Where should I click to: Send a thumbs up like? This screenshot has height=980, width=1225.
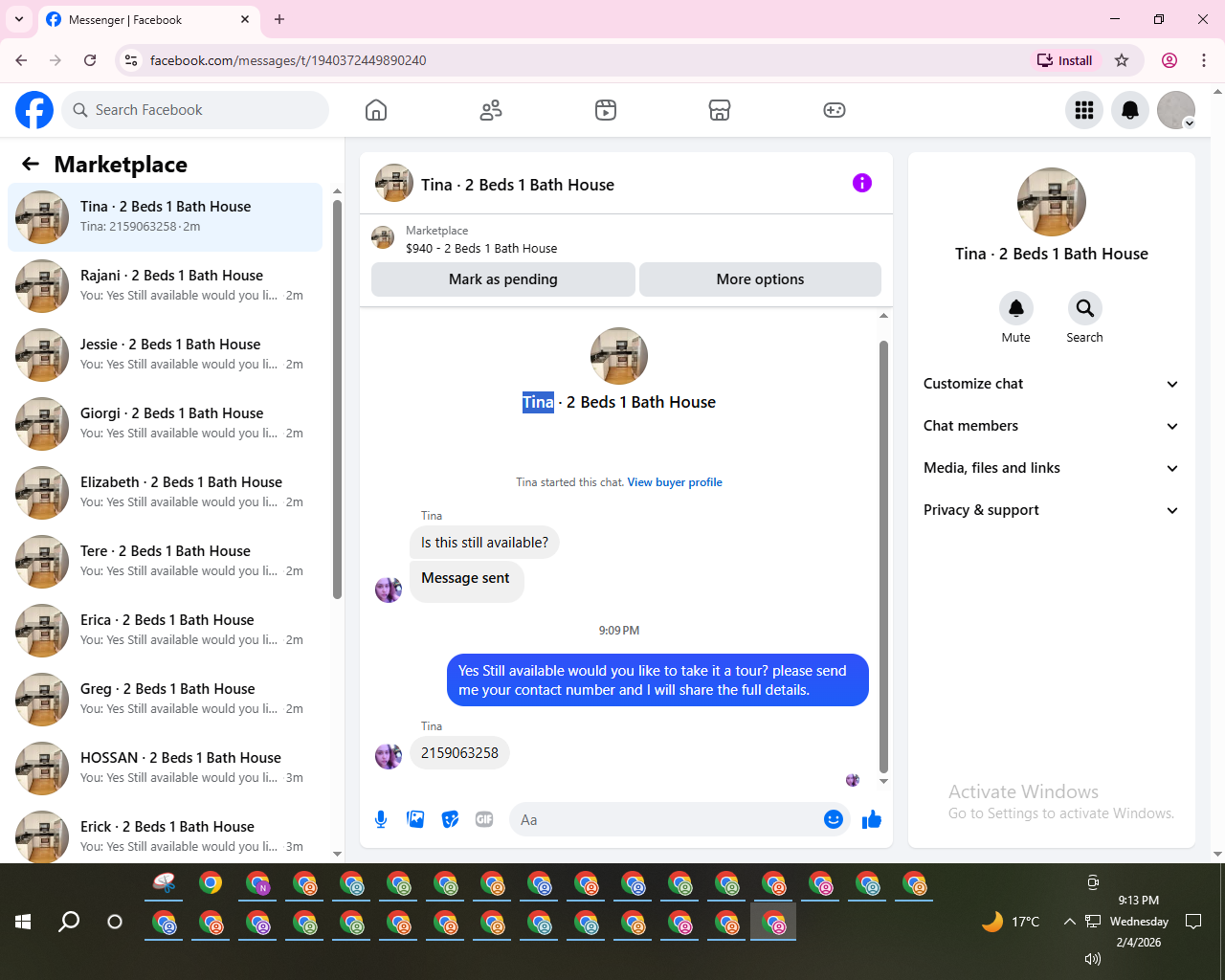[871, 819]
